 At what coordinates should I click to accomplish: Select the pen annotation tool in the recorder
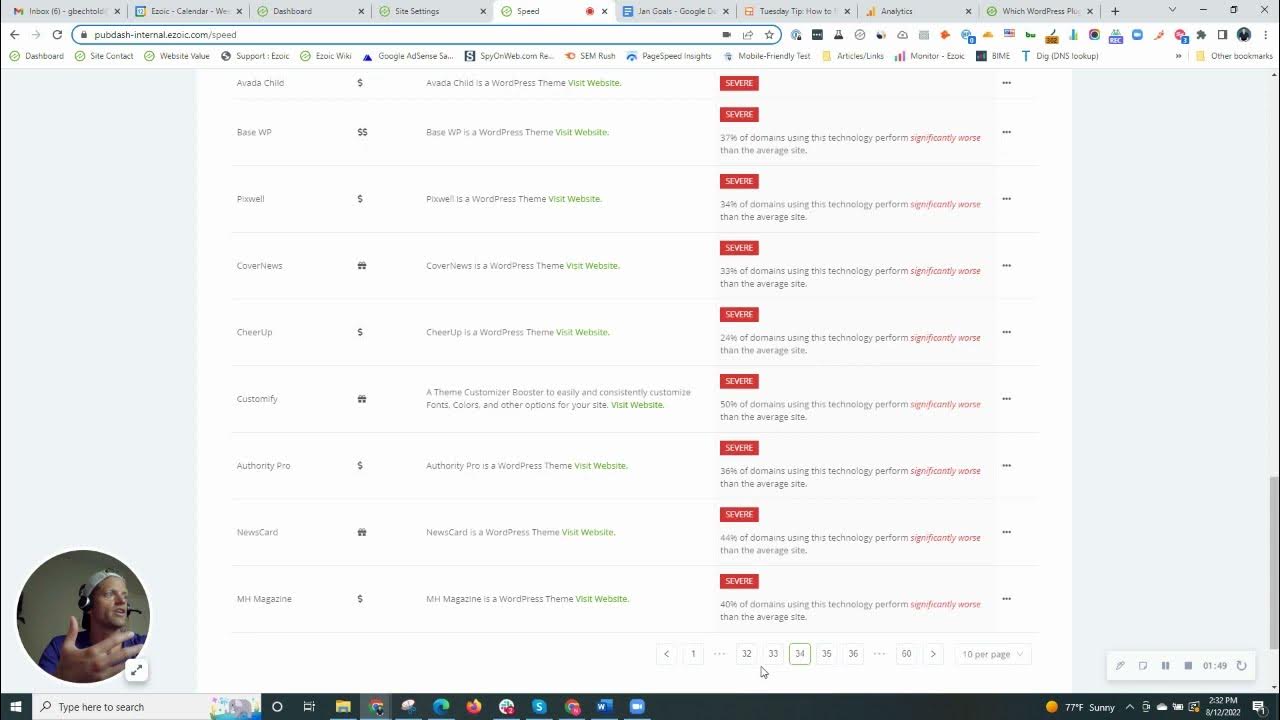click(1120, 665)
